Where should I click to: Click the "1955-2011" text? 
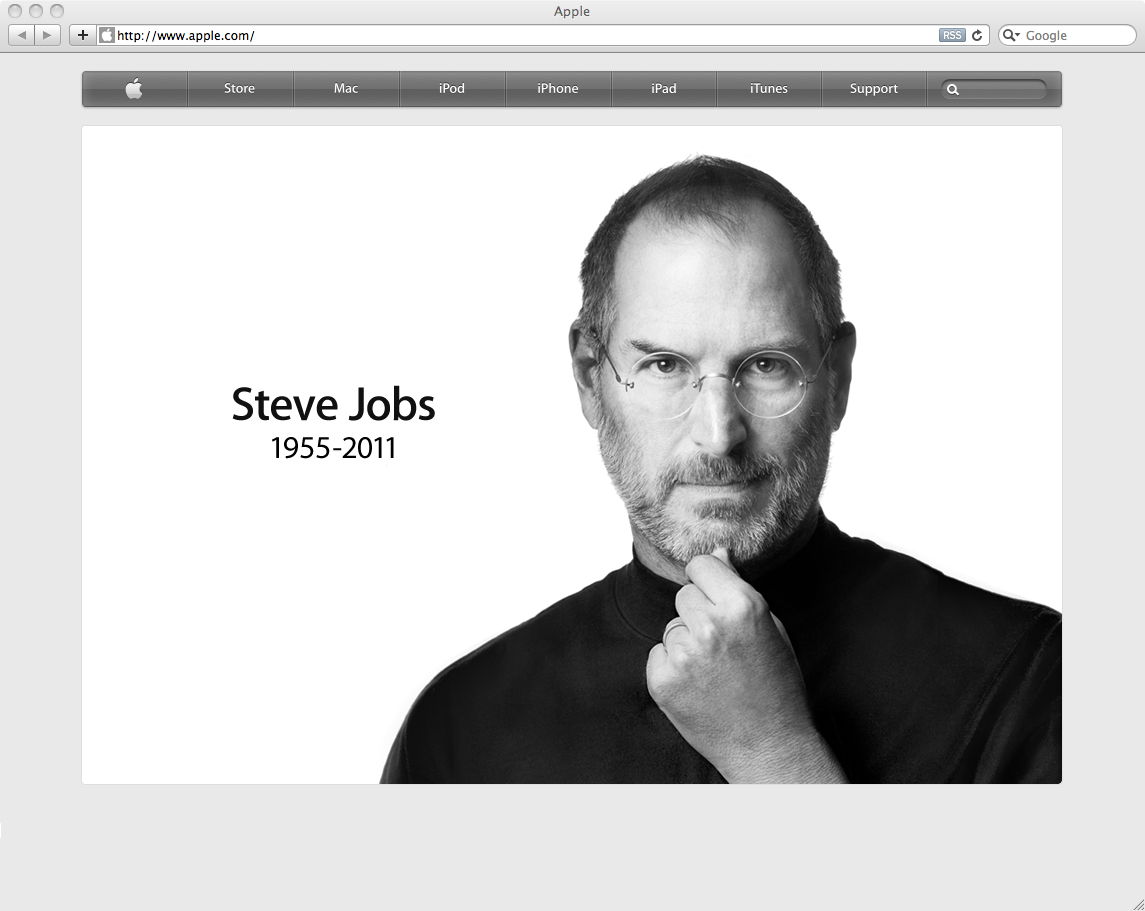(x=333, y=448)
